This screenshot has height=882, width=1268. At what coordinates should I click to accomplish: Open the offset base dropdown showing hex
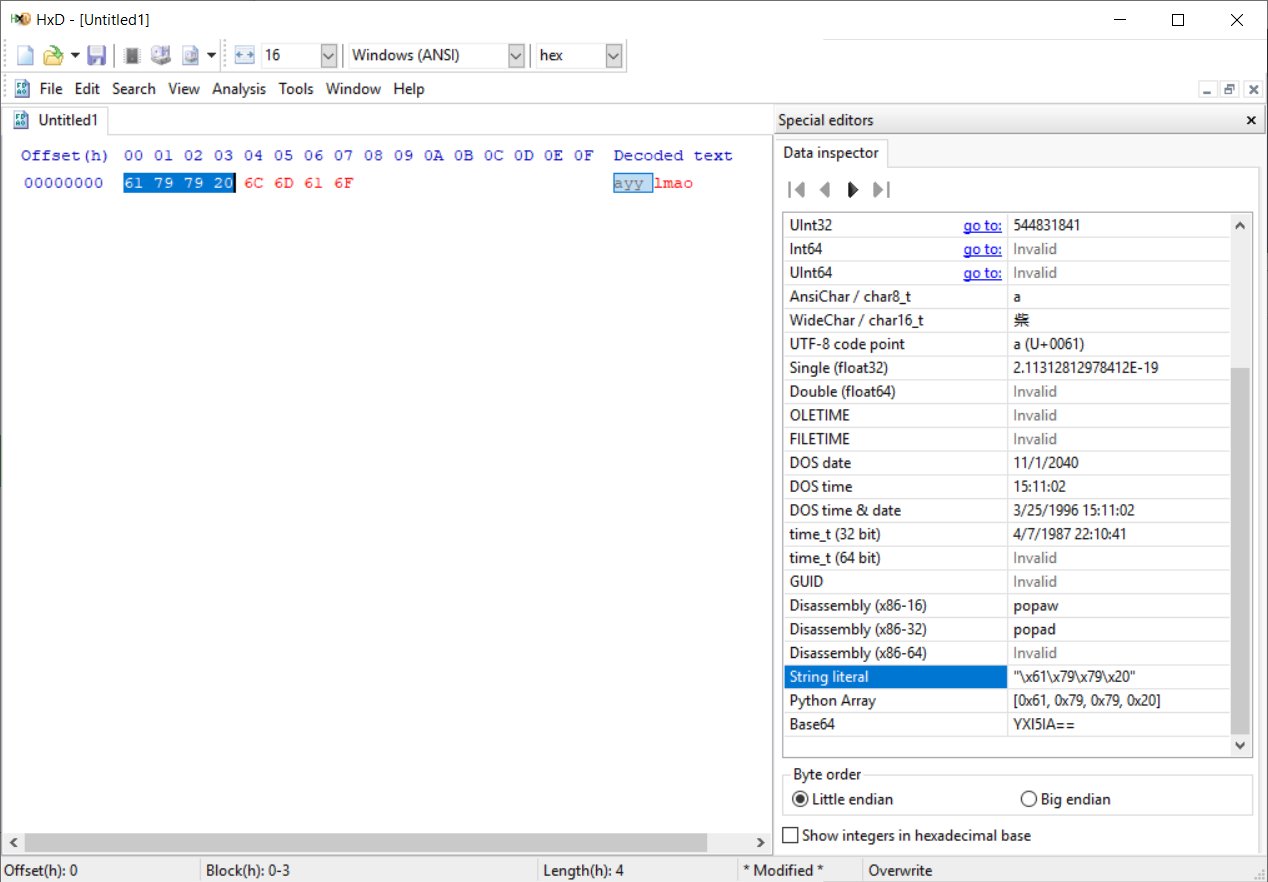click(614, 55)
